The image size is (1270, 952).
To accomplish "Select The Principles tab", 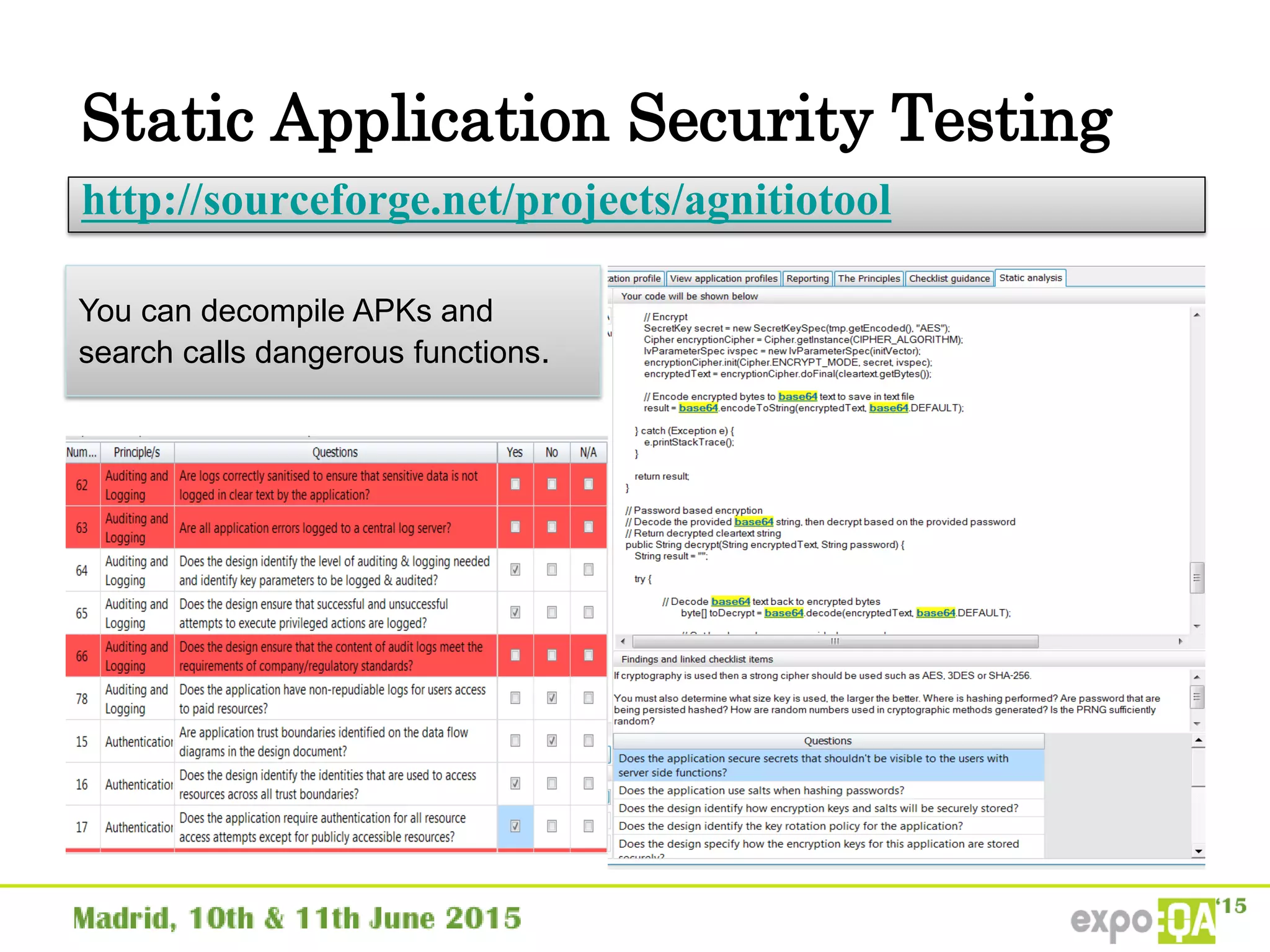I will click(x=868, y=279).
